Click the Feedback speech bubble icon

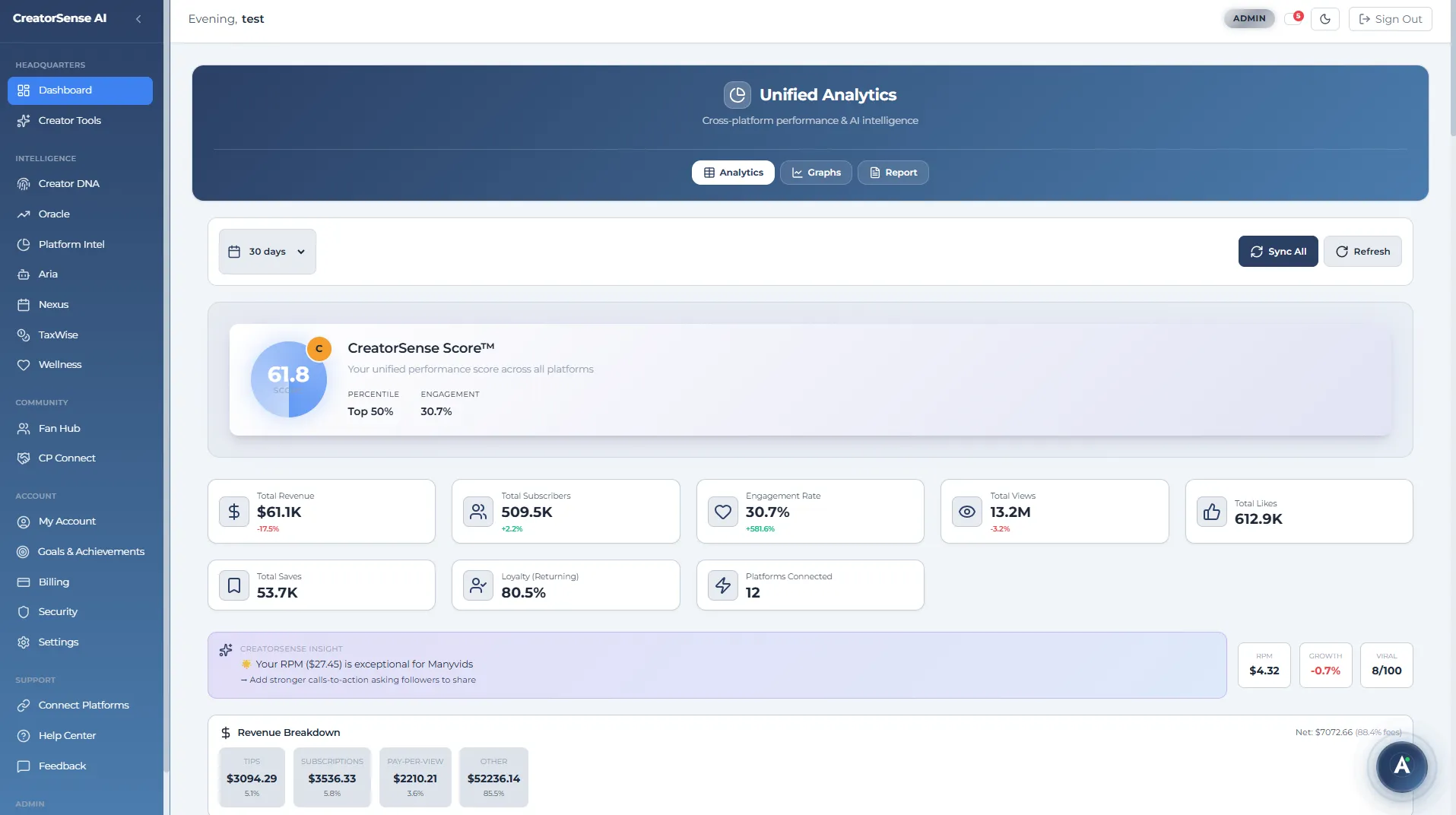tap(24, 766)
